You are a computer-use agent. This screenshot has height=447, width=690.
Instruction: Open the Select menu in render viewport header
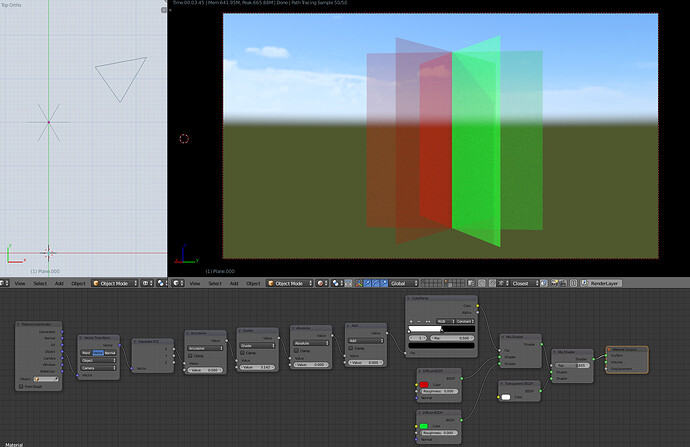[215, 283]
